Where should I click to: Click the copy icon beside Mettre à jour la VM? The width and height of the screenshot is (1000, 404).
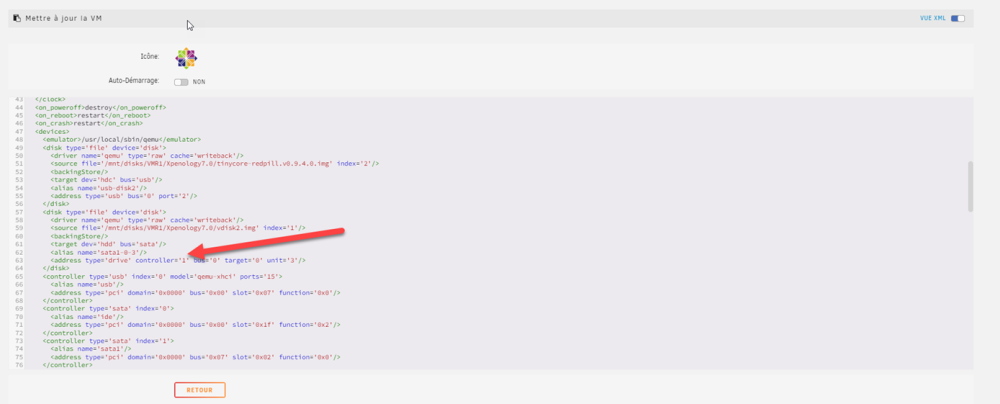(17, 19)
